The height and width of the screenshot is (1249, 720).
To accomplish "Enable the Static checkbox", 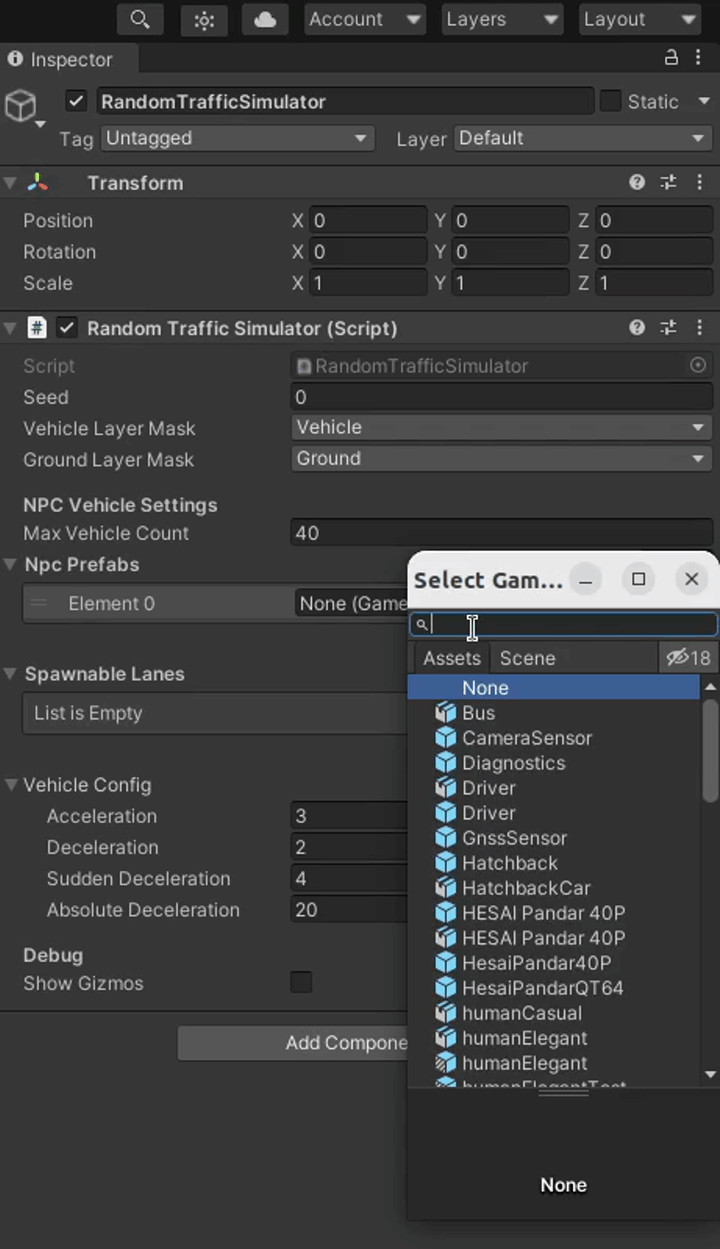I will (x=610, y=101).
